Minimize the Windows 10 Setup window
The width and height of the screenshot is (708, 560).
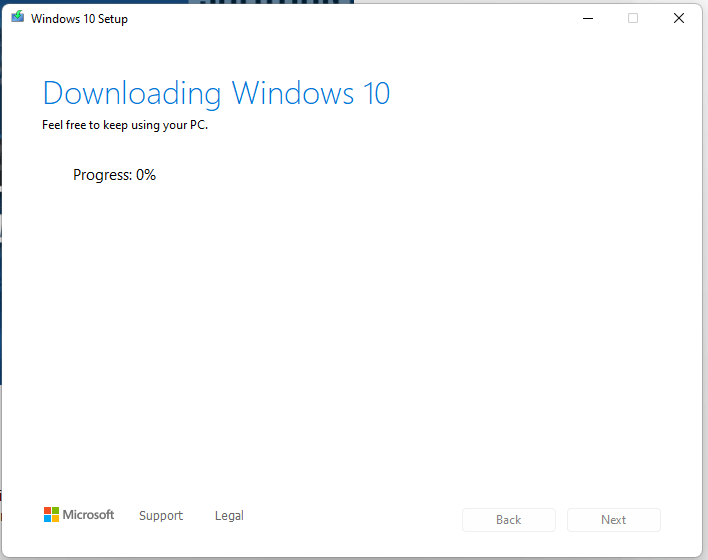pyautogui.click(x=588, y=19)
